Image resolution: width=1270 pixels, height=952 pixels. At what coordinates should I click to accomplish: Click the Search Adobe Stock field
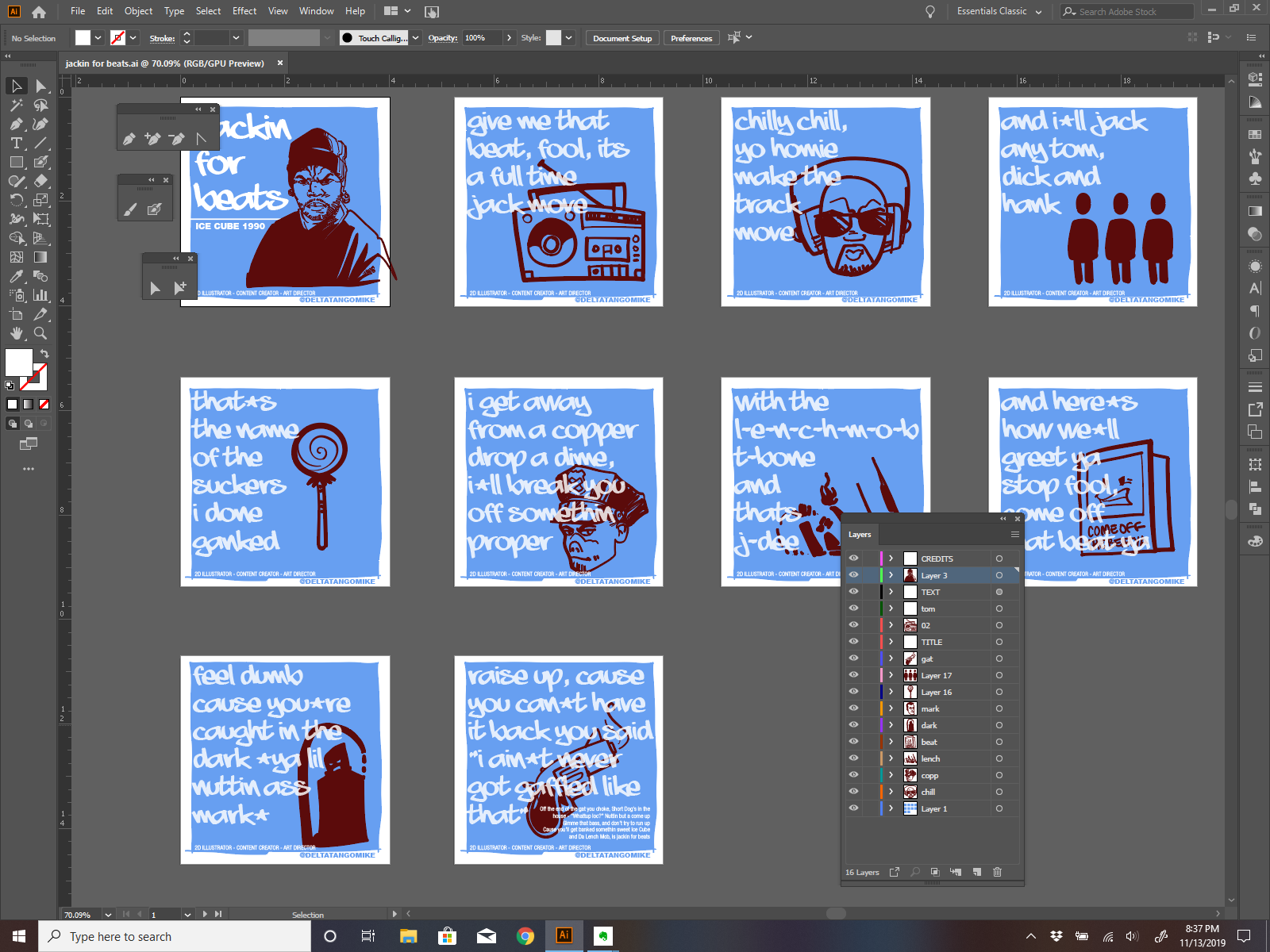pyautogui.click(x=1127, y=12)
